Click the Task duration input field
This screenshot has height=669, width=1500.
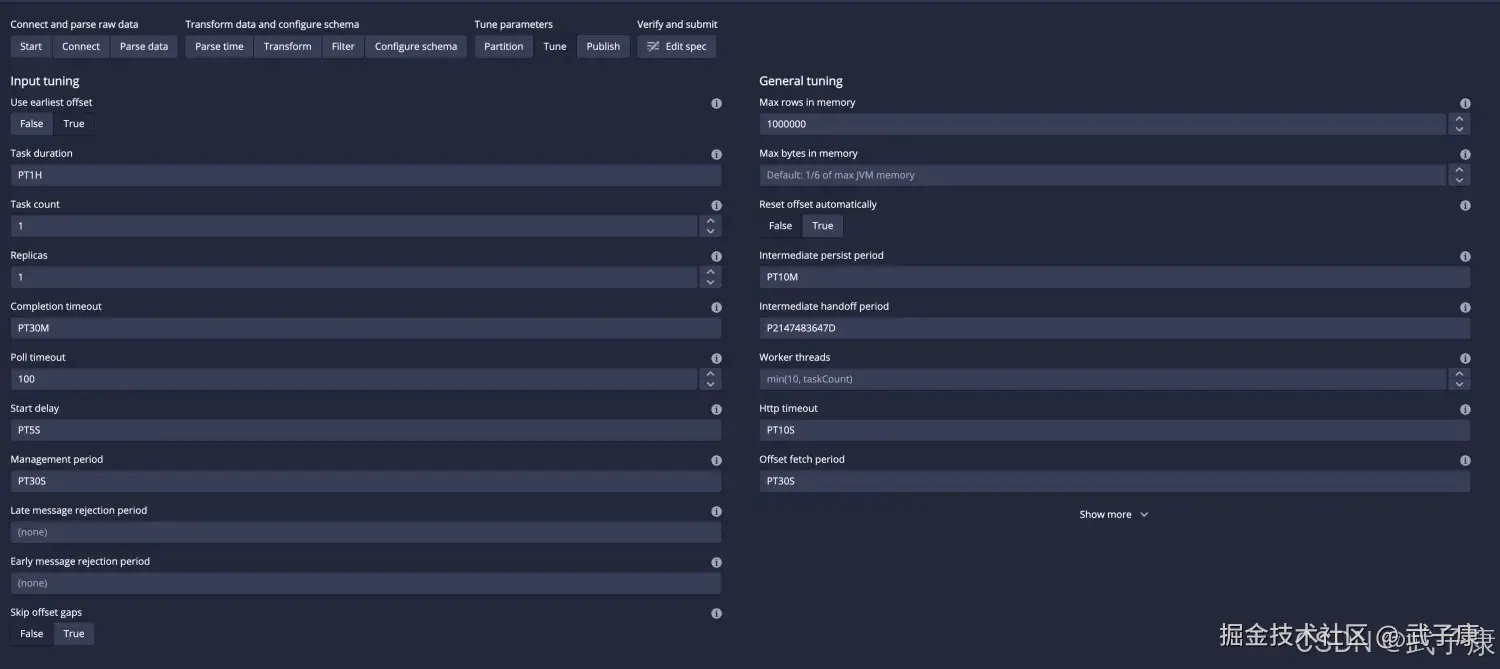point(365,175)
